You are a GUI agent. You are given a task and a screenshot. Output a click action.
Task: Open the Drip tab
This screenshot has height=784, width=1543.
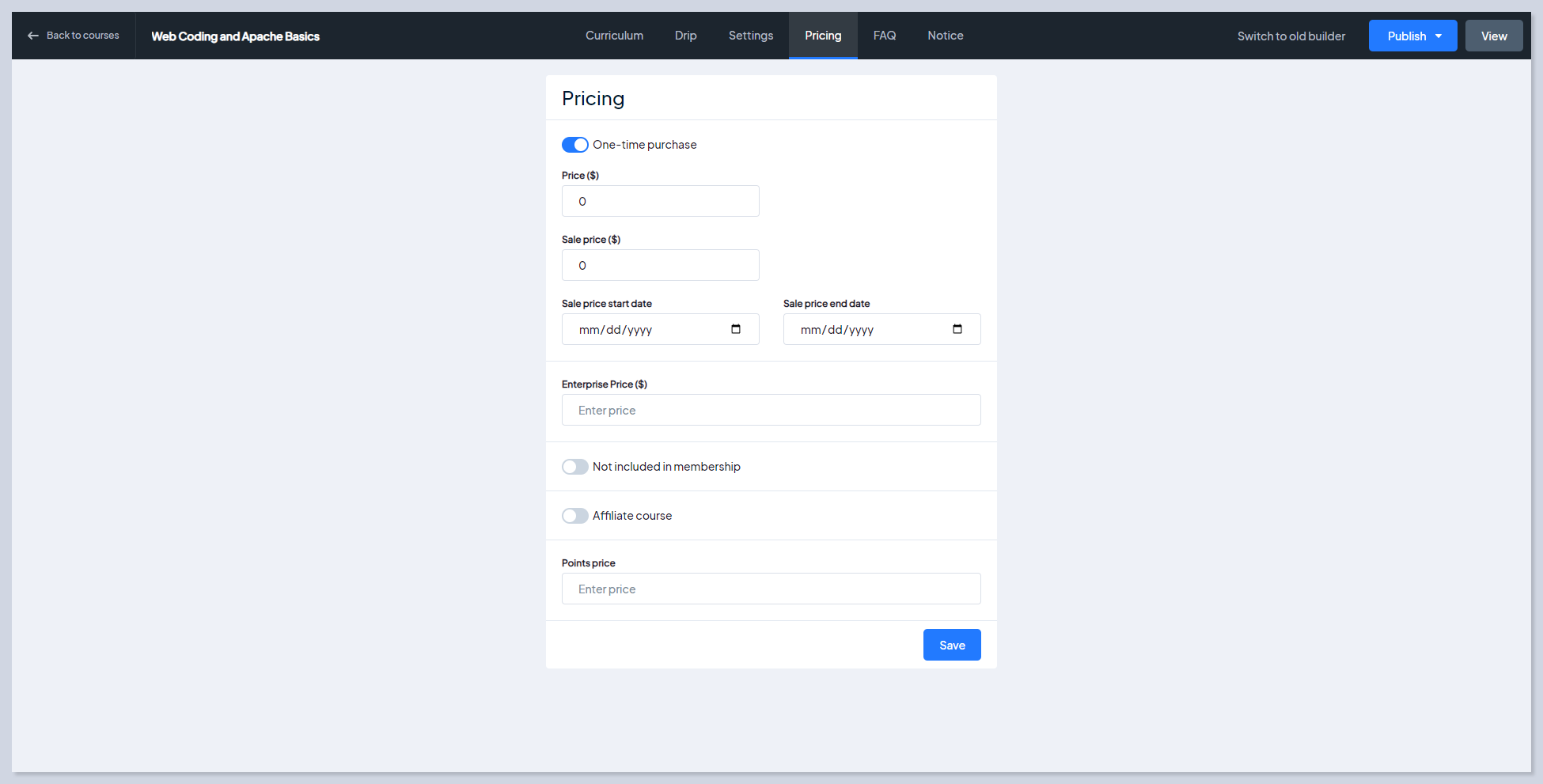pos(685,36)
